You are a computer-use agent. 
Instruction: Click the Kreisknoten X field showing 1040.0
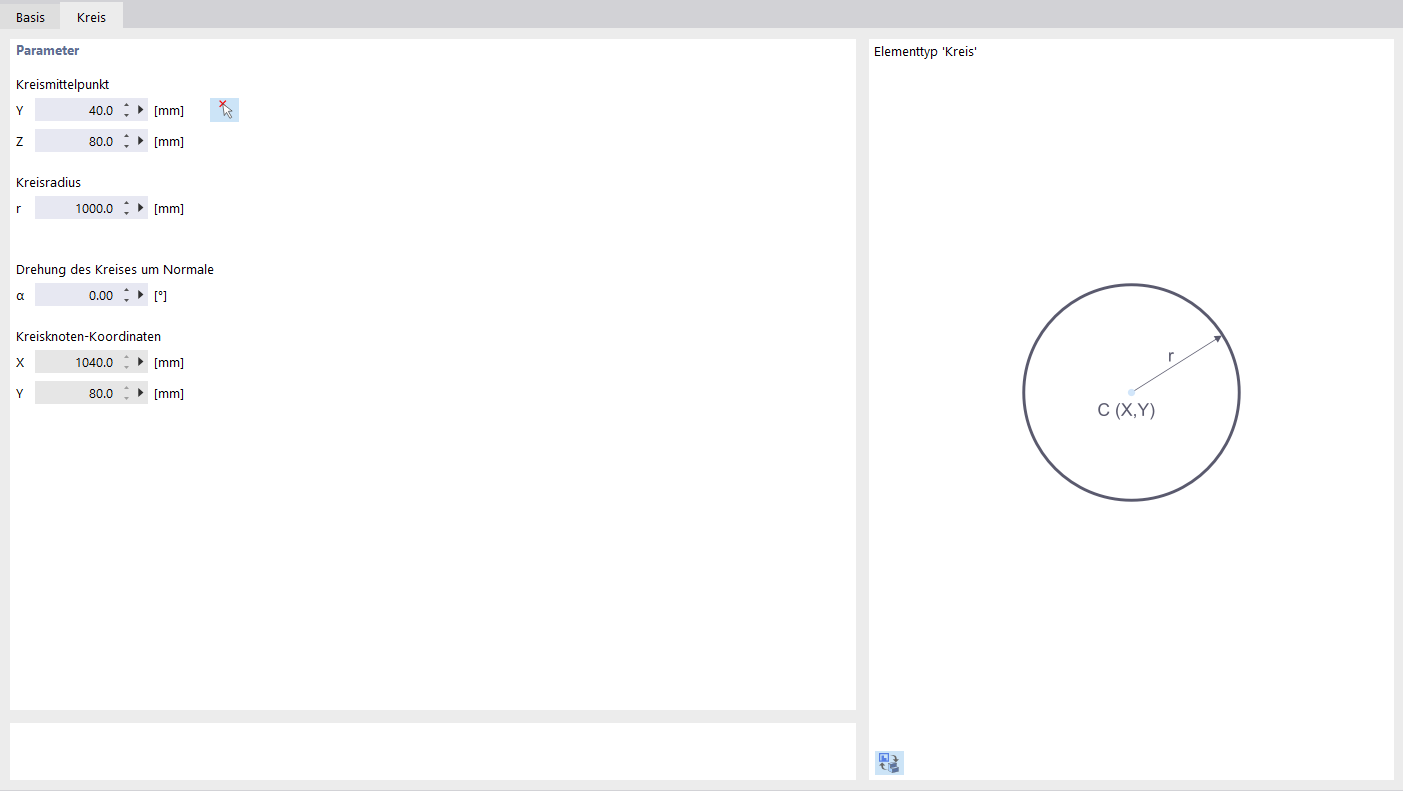76,362
